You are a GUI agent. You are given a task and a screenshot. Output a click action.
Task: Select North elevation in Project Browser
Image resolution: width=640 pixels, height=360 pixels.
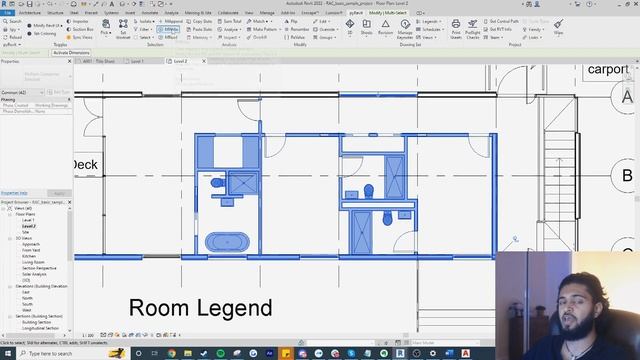pyautogui.click(x=27, y=298)
